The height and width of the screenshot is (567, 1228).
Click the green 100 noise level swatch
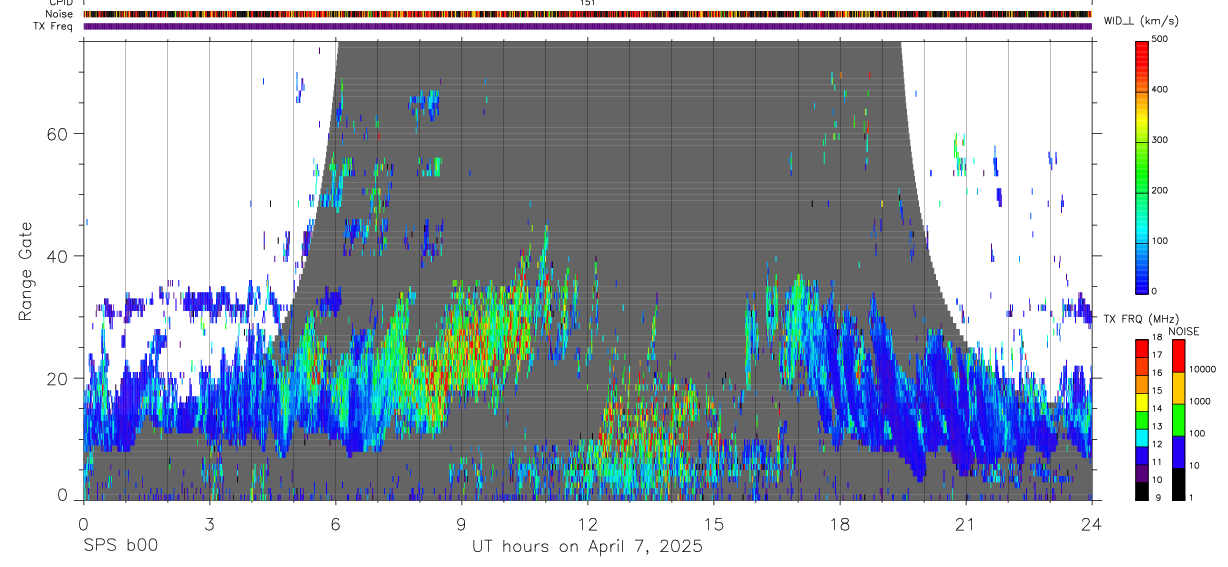tap(1178, 420)
